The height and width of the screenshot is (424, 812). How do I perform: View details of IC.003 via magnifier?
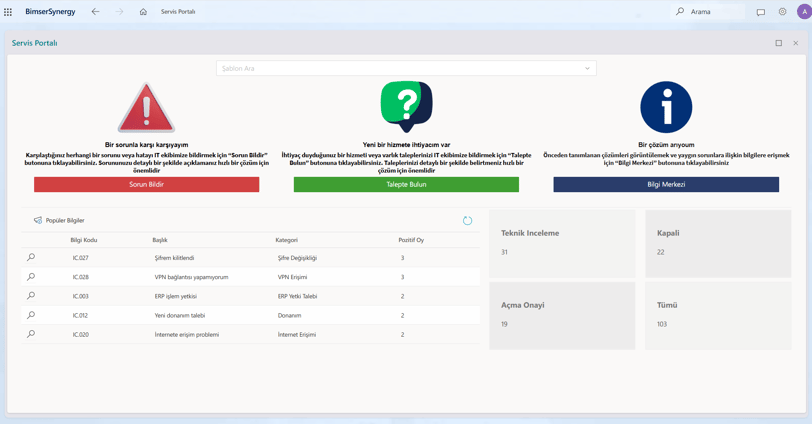[x=31, y=296]
